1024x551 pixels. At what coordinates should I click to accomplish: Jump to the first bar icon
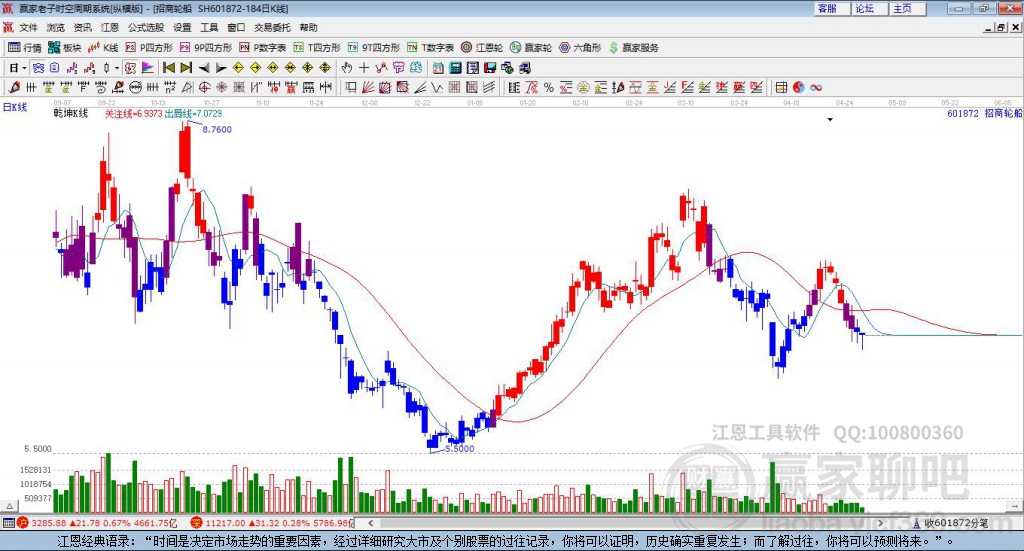click(169, 68)
